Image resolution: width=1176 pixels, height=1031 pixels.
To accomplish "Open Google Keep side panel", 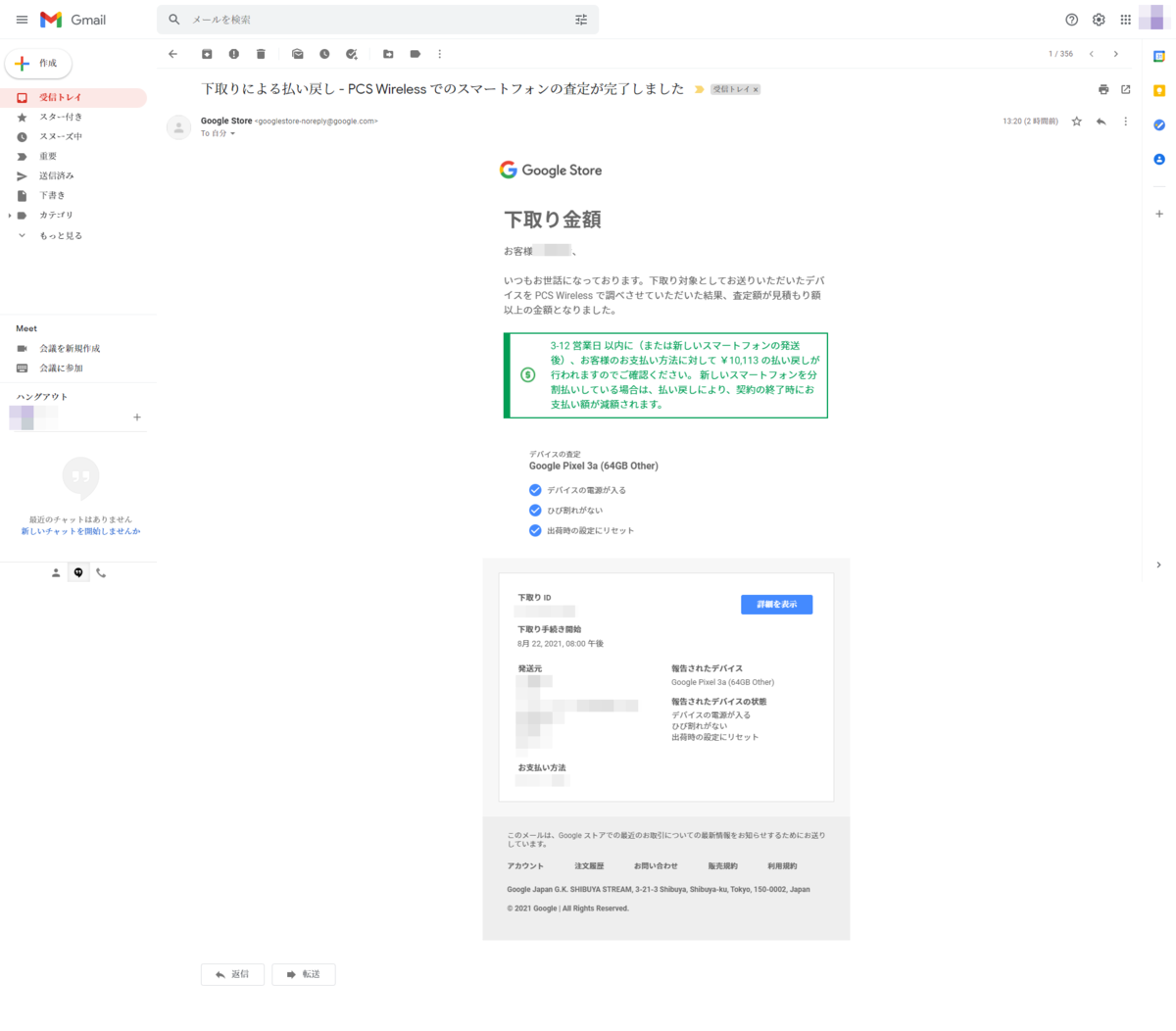I will click(x=1159, y=91).
